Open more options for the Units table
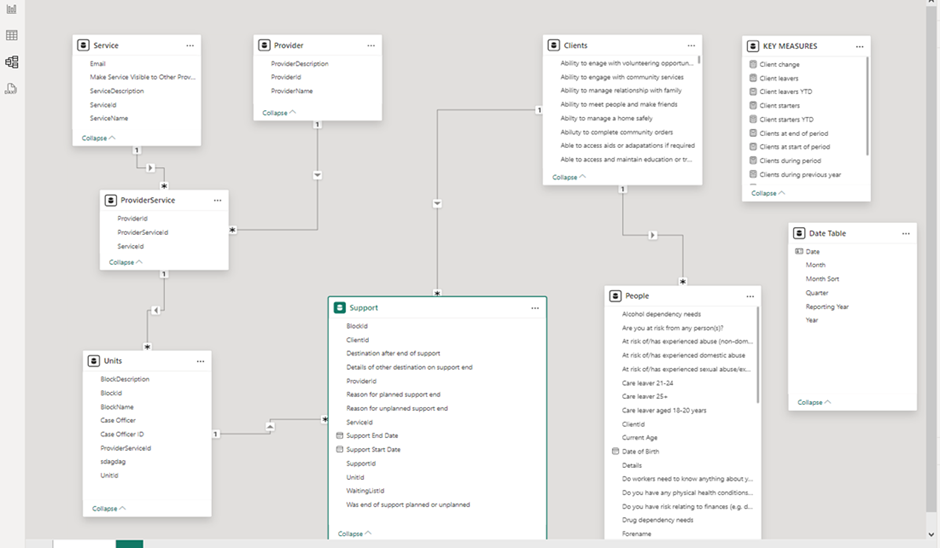This screenshot has height=548, width=940. tap(200, 361)
